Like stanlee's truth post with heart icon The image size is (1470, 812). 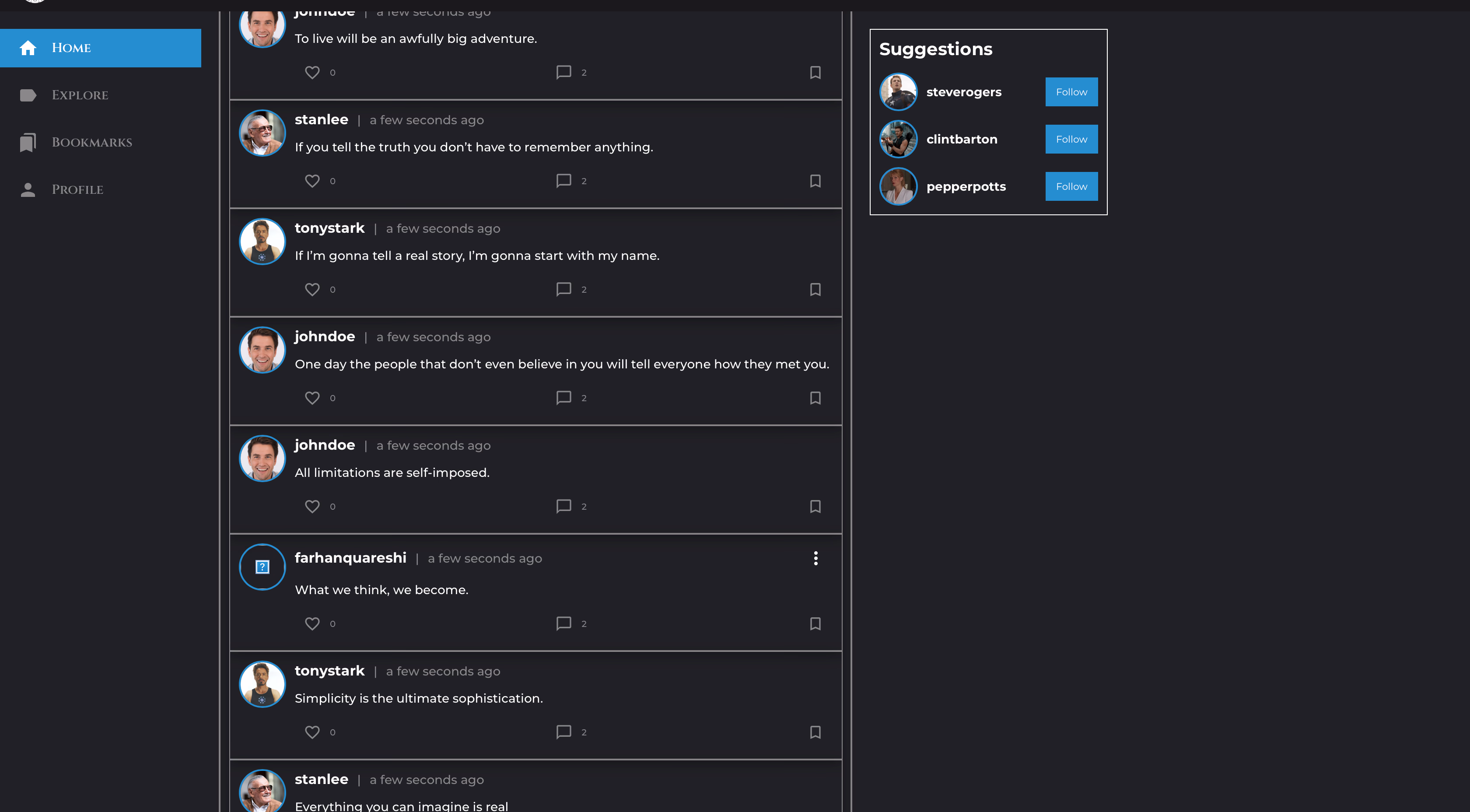point(312,180)
